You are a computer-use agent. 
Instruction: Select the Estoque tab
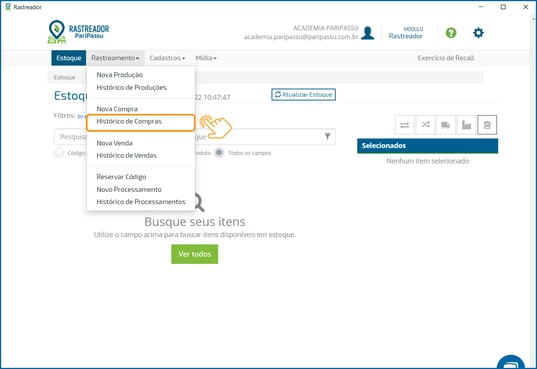(x=68, y=58)
